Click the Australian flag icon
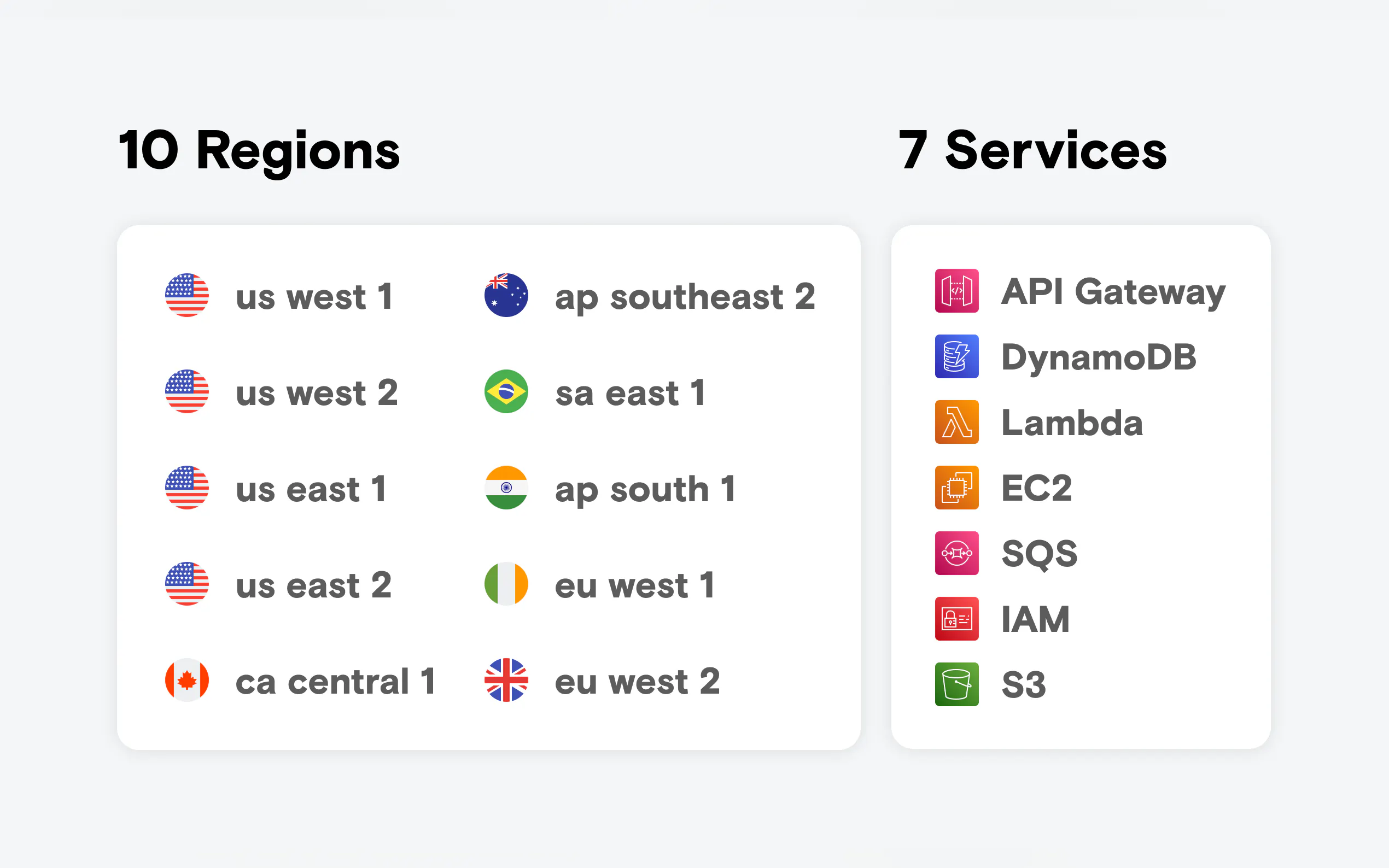The height and width of the screenshot is (868, 1389). pyautogui.click(x=506, y=295)
